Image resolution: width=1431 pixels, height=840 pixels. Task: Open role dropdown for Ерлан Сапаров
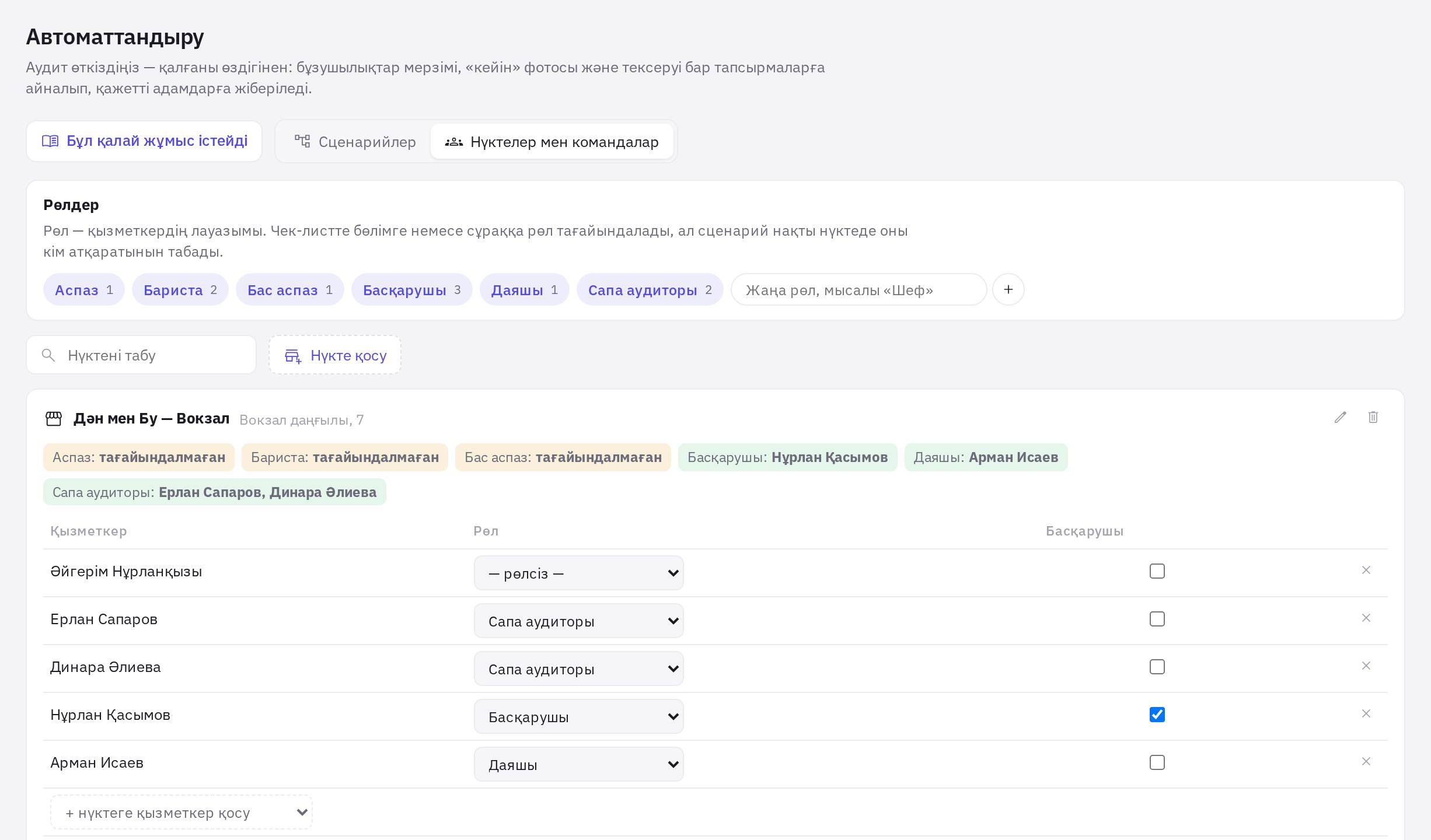tap(578, 621)
